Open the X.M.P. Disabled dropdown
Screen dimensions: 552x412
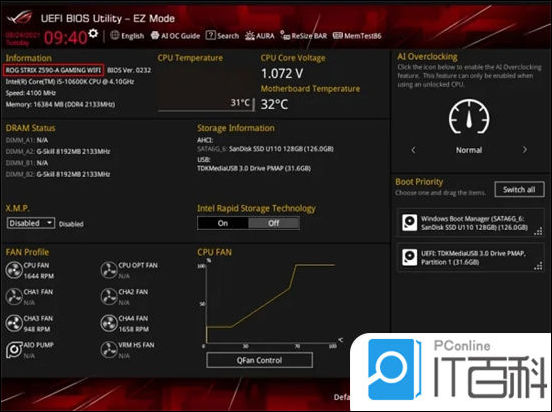(x=31, y=223)
